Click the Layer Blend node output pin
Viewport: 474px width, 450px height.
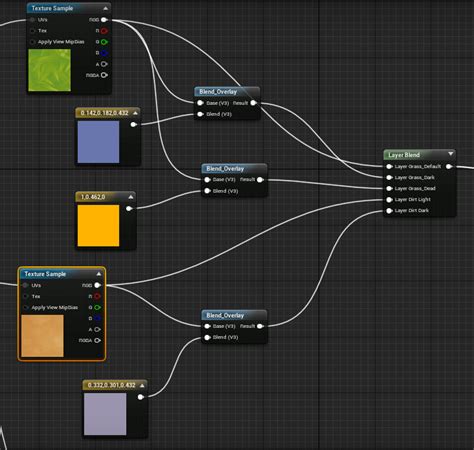pyautogui.click(x=449, y=166)
